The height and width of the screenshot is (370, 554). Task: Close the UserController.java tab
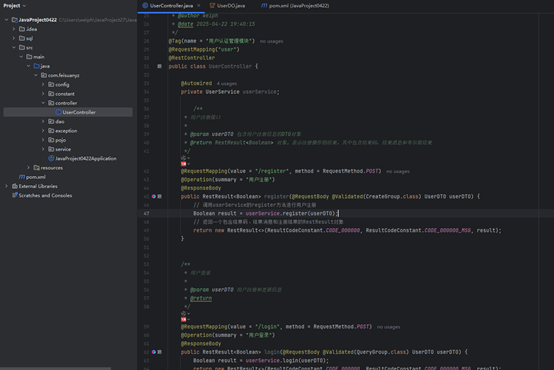199,6
